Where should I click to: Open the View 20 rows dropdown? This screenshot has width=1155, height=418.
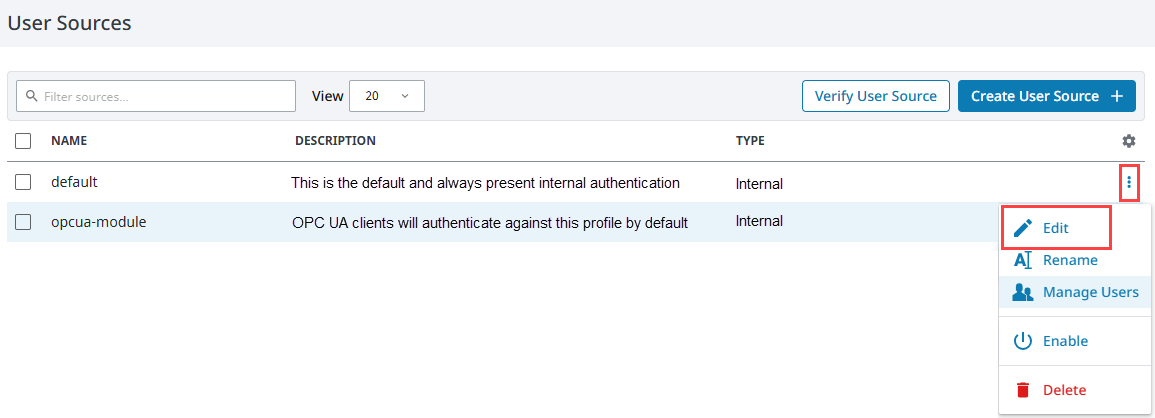click(x=387, y=96)
